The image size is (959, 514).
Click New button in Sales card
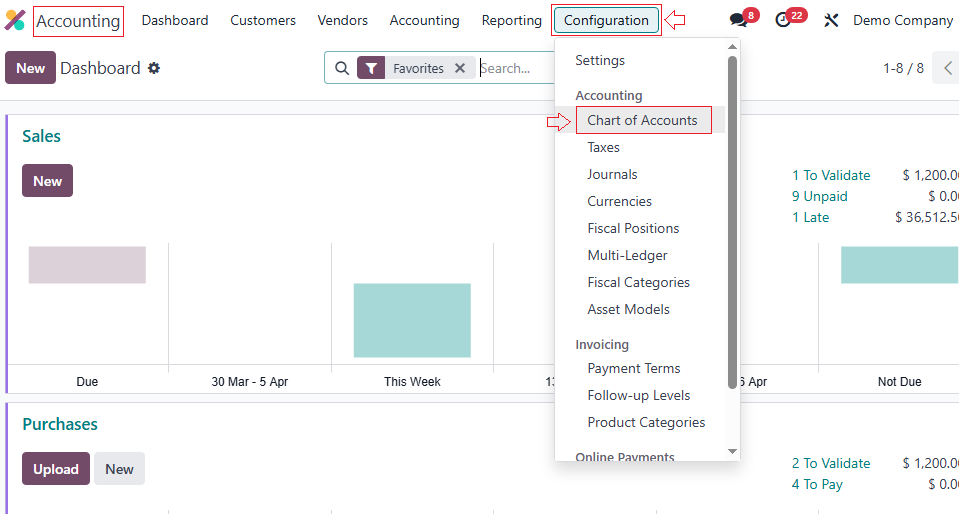point(47,181)
